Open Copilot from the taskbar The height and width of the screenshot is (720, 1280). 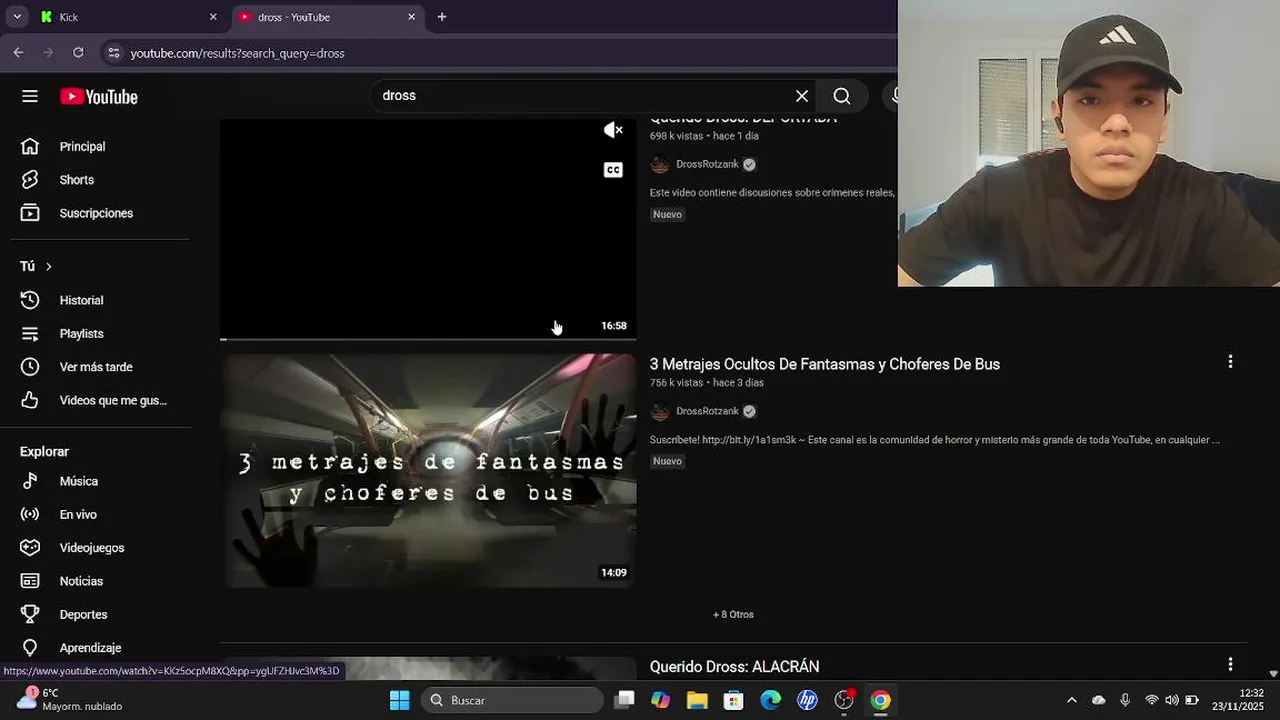click(660, 700)
